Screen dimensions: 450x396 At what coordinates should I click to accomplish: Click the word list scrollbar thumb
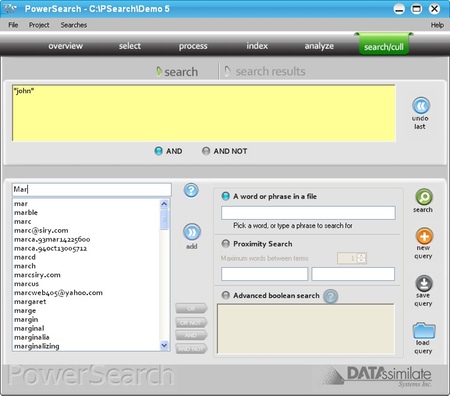click(164, 219)
